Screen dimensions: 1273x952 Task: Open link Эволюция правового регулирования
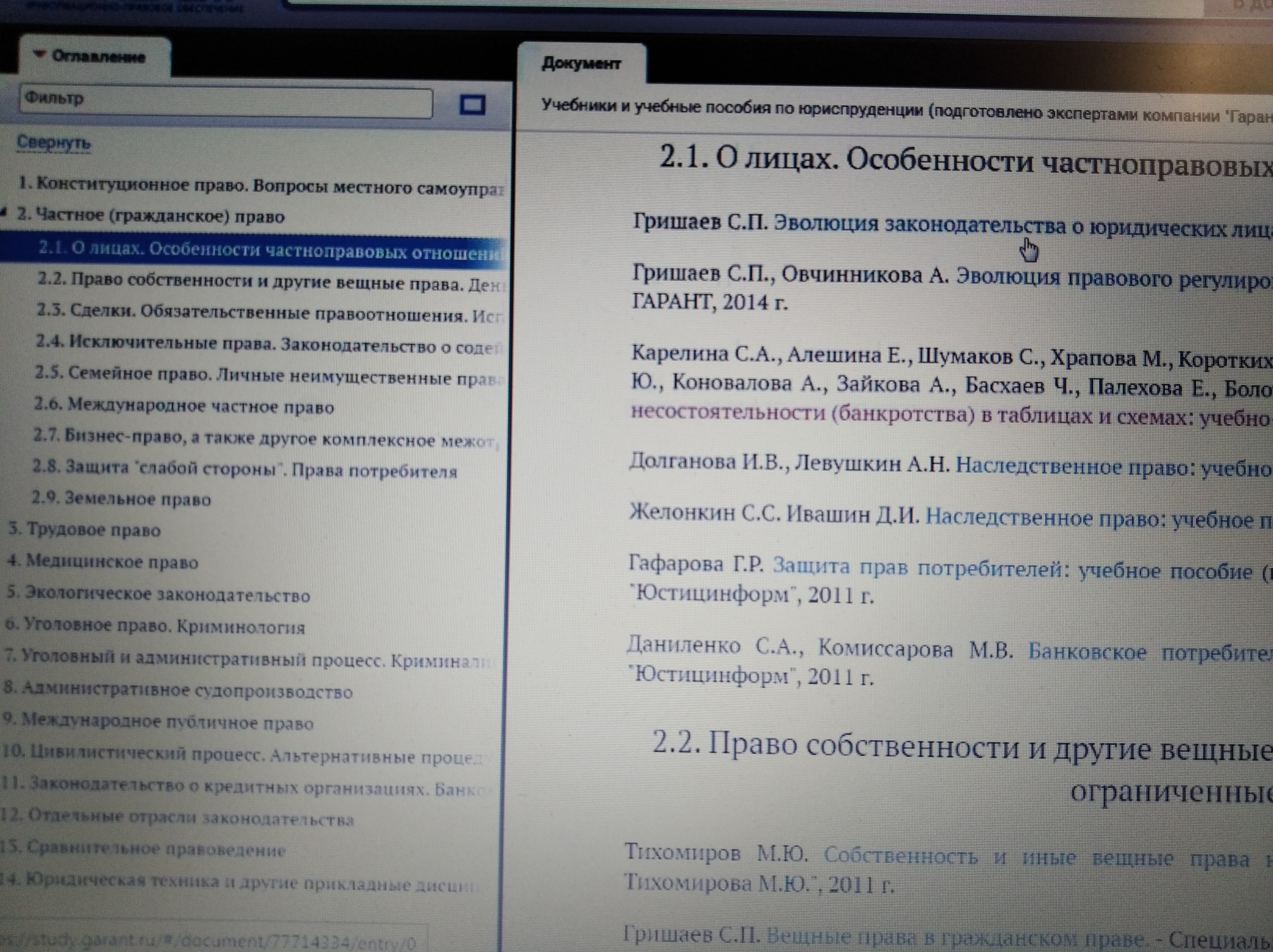1114,278
